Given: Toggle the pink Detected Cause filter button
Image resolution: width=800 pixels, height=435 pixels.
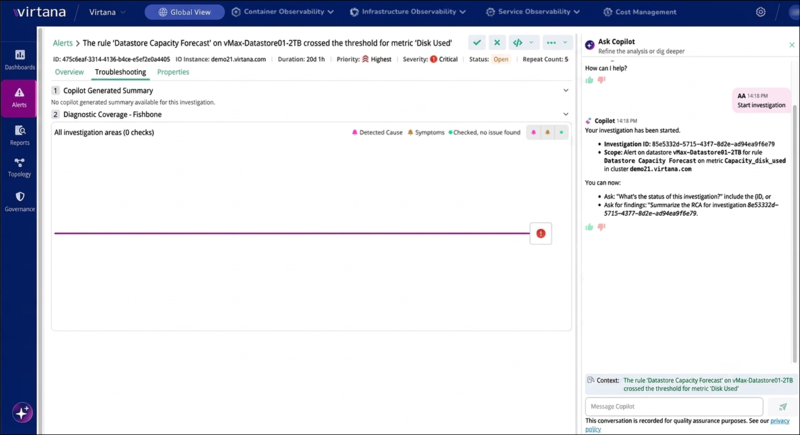Looking at the screenshot, I should coord(534,133).
